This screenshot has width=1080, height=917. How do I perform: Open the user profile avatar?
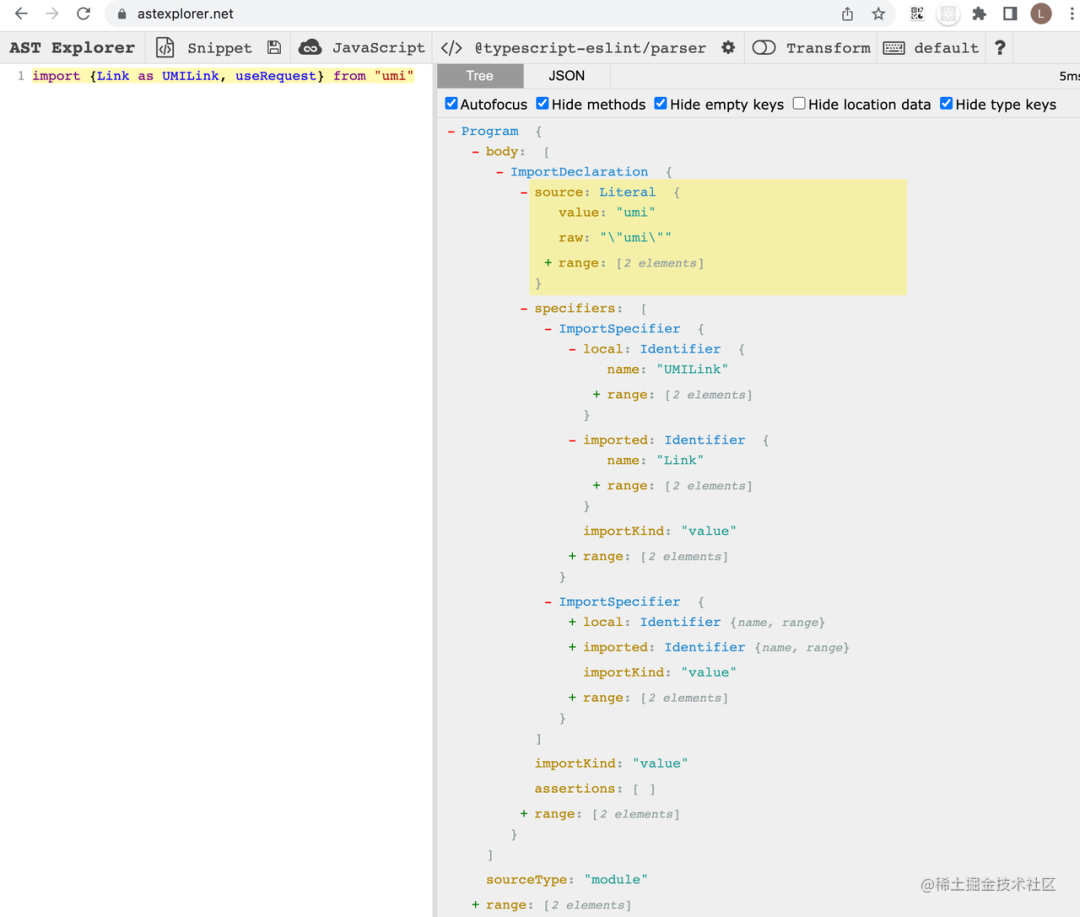pyautogui.click(x=1041, y=14)
